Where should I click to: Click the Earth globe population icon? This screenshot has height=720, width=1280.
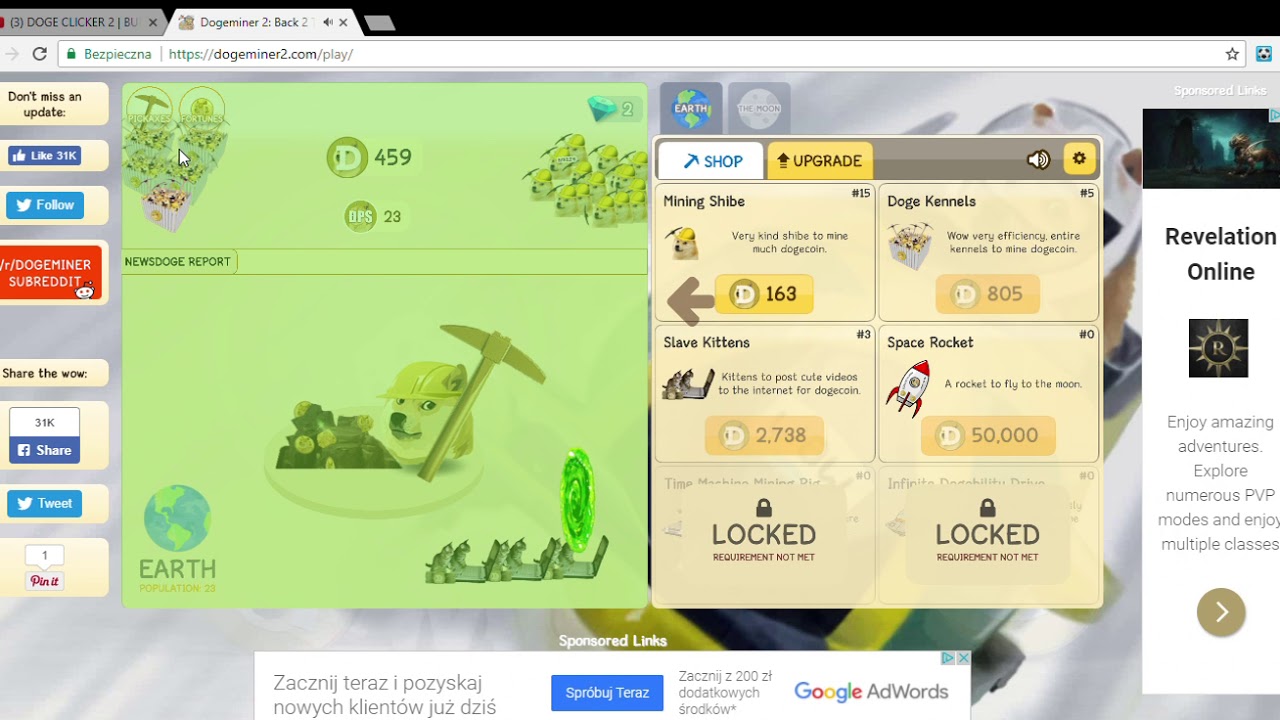tap(177, 520)
